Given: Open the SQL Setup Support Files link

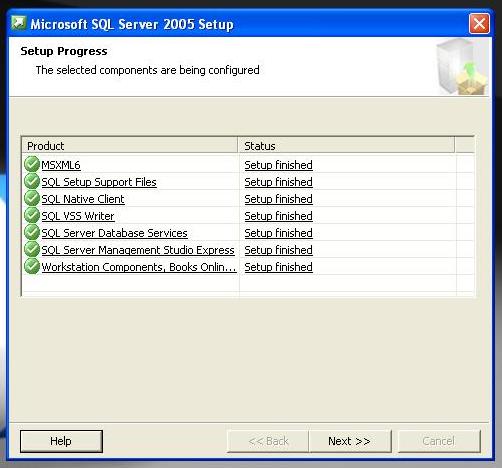Looking at the screenshot, I should click(99, 182).
